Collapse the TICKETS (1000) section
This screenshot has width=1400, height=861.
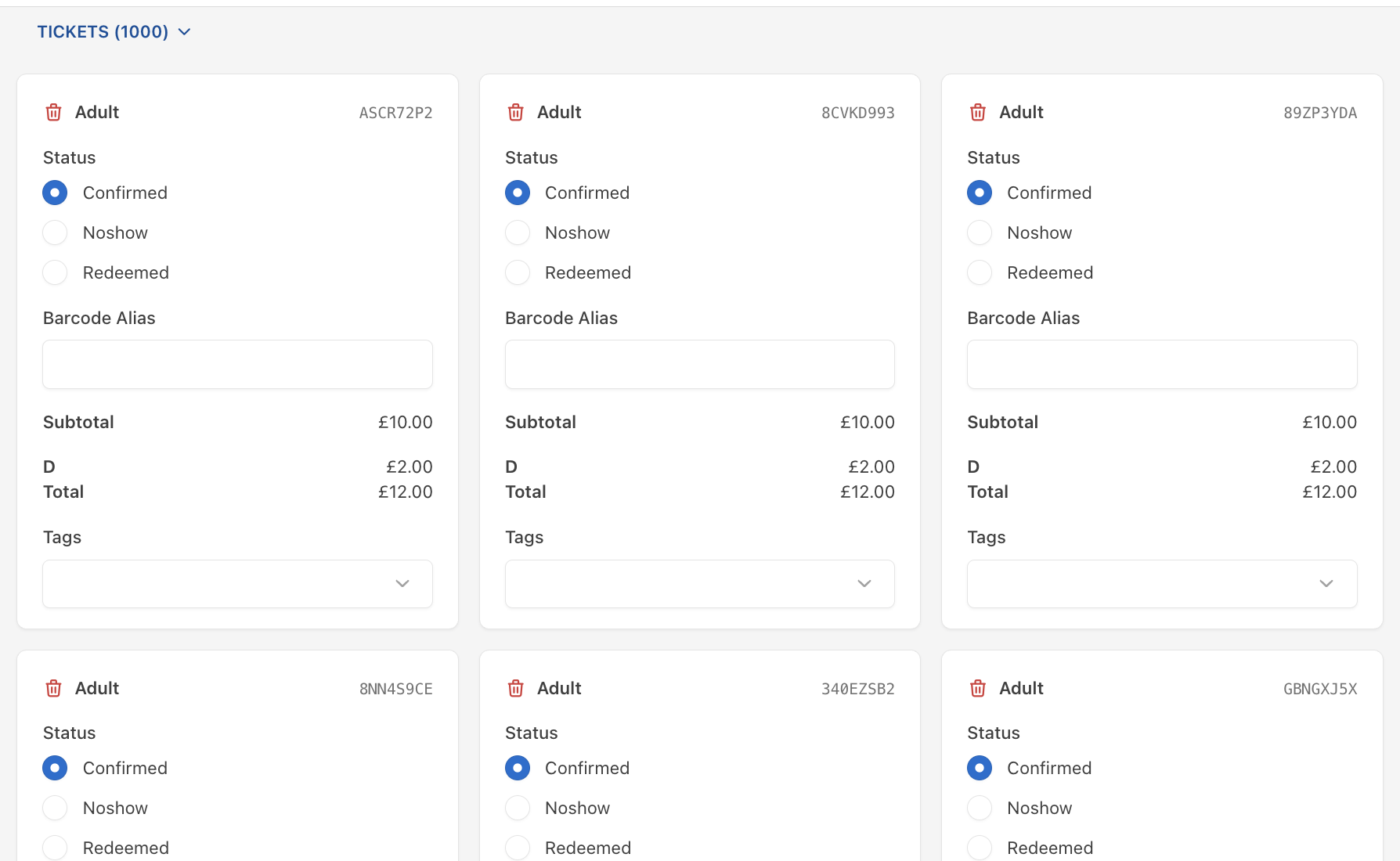tap(114, 31)
